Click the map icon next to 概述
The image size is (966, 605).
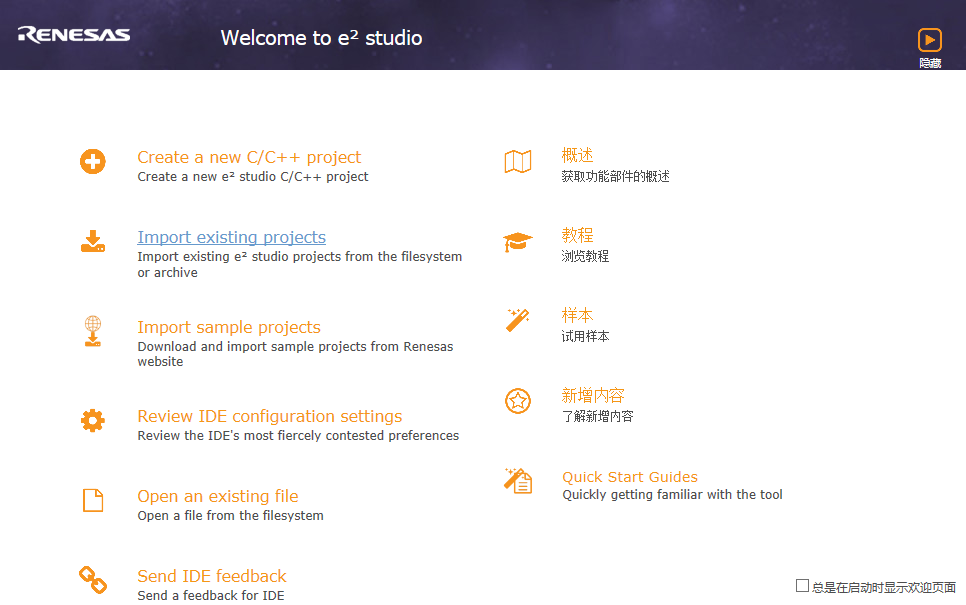(x=518, y=161)
